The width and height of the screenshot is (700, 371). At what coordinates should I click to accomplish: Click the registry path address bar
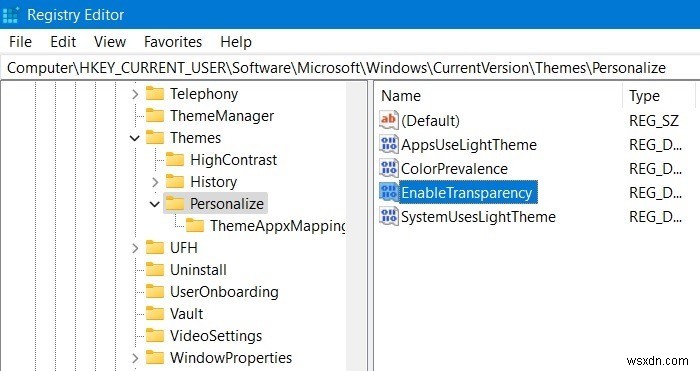350,68
